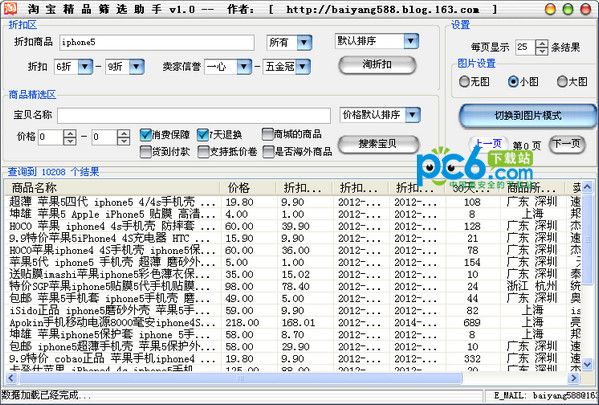Viewport: 599px width, 405px height.
Task: Click the table scroll down arrow
Action: [587, 364]
